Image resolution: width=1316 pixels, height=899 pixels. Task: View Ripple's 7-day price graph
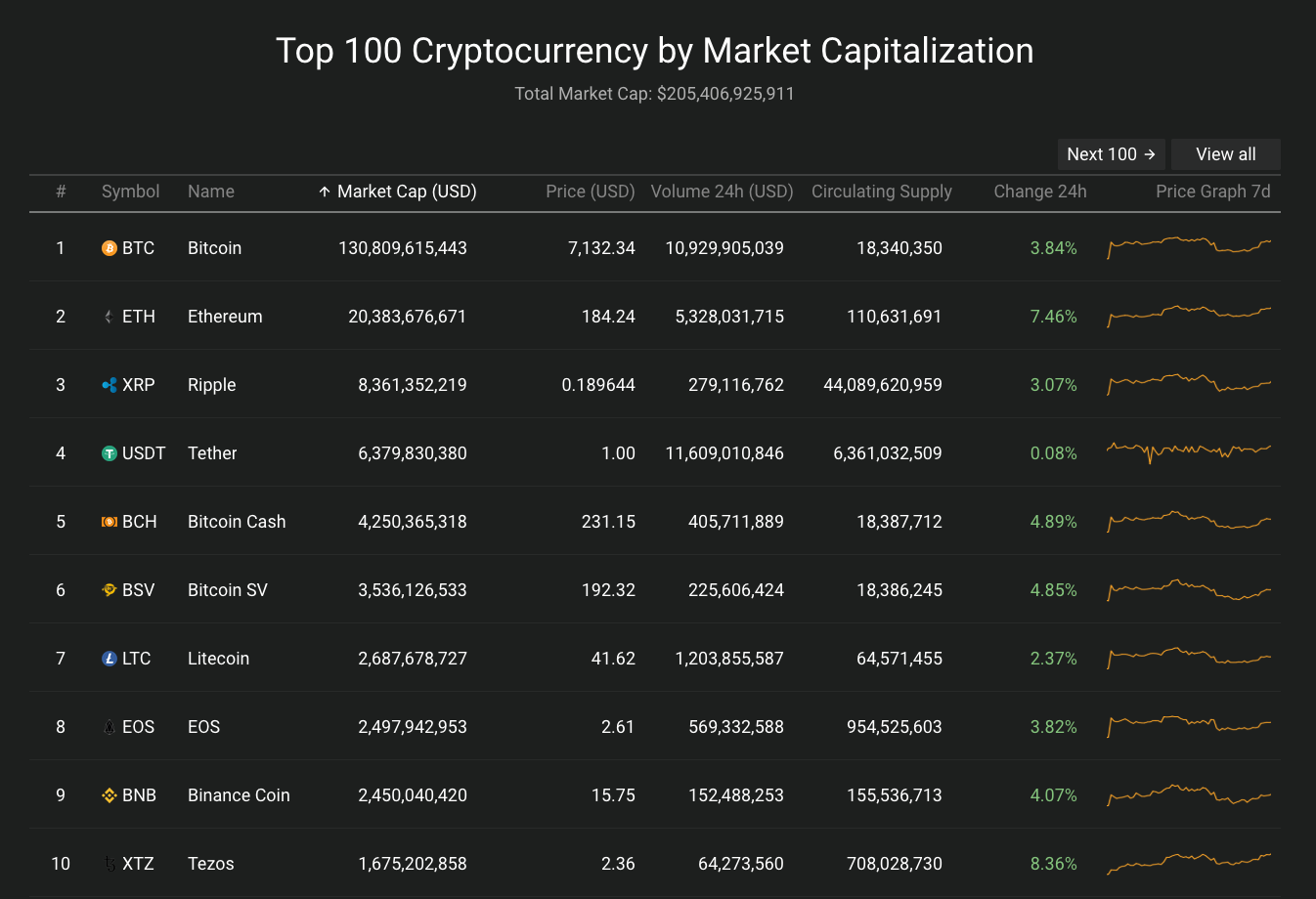pyautogui.click(x=1189, y=384)
